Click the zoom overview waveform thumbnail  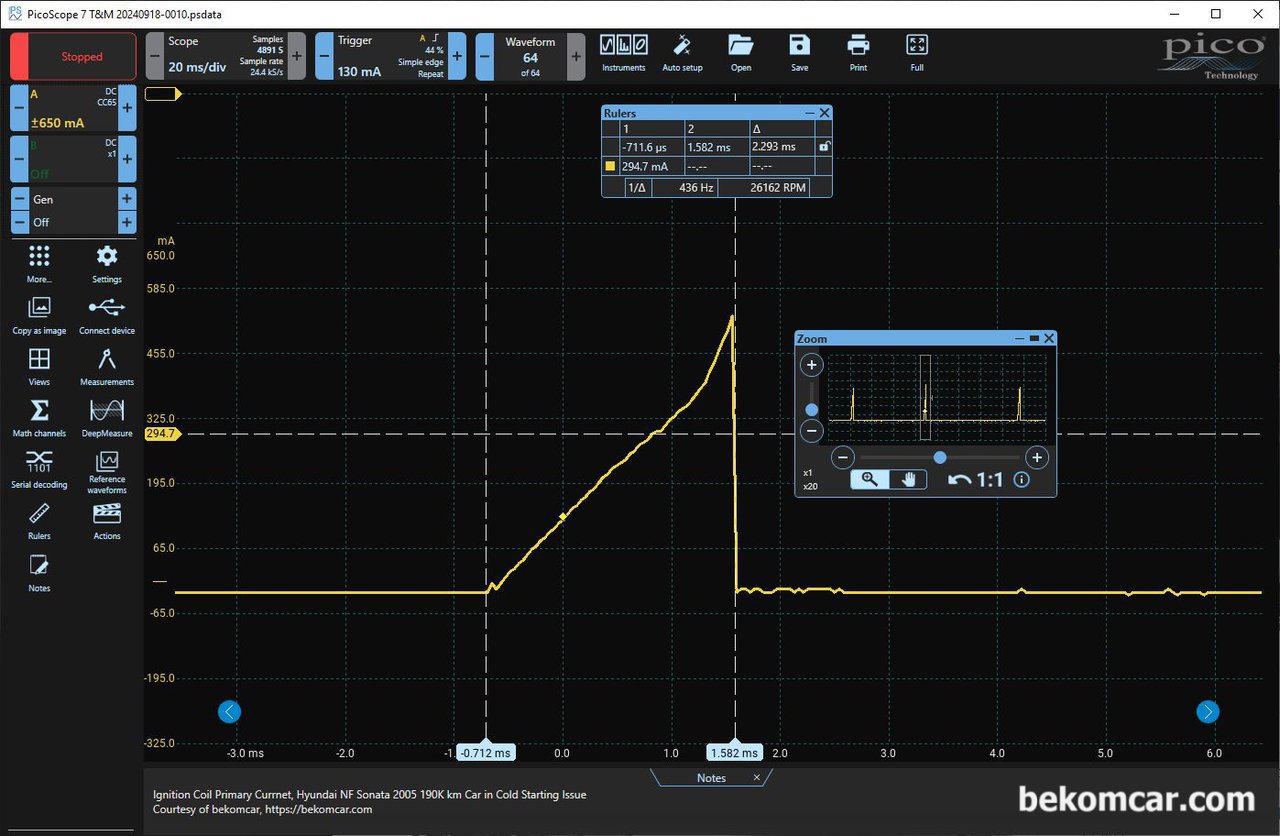coord(937,398)
